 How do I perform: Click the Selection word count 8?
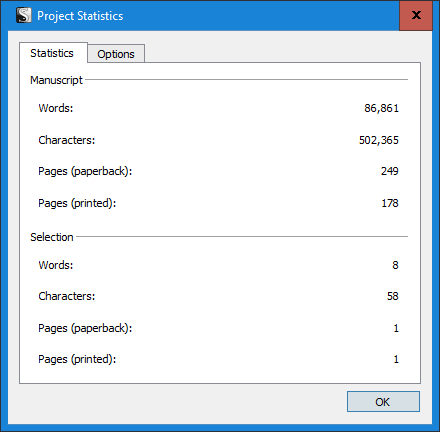coord(395,265)
